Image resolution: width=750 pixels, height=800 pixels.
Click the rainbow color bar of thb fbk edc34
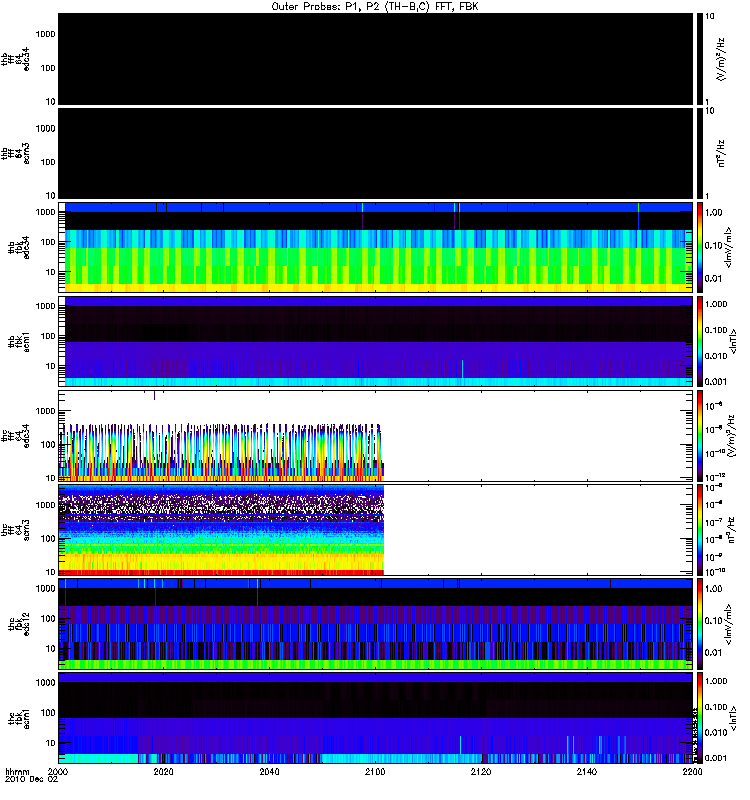point(700,247)
